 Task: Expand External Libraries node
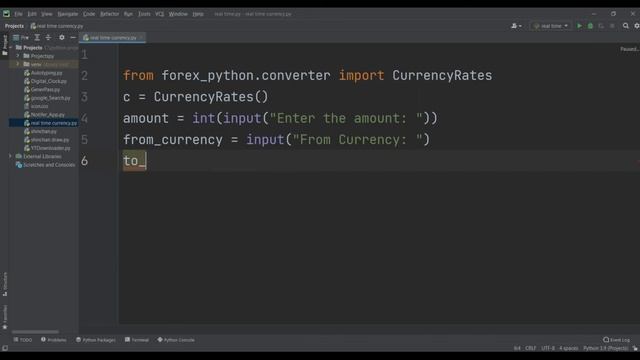pyautogui.click(x=11, y=156)
